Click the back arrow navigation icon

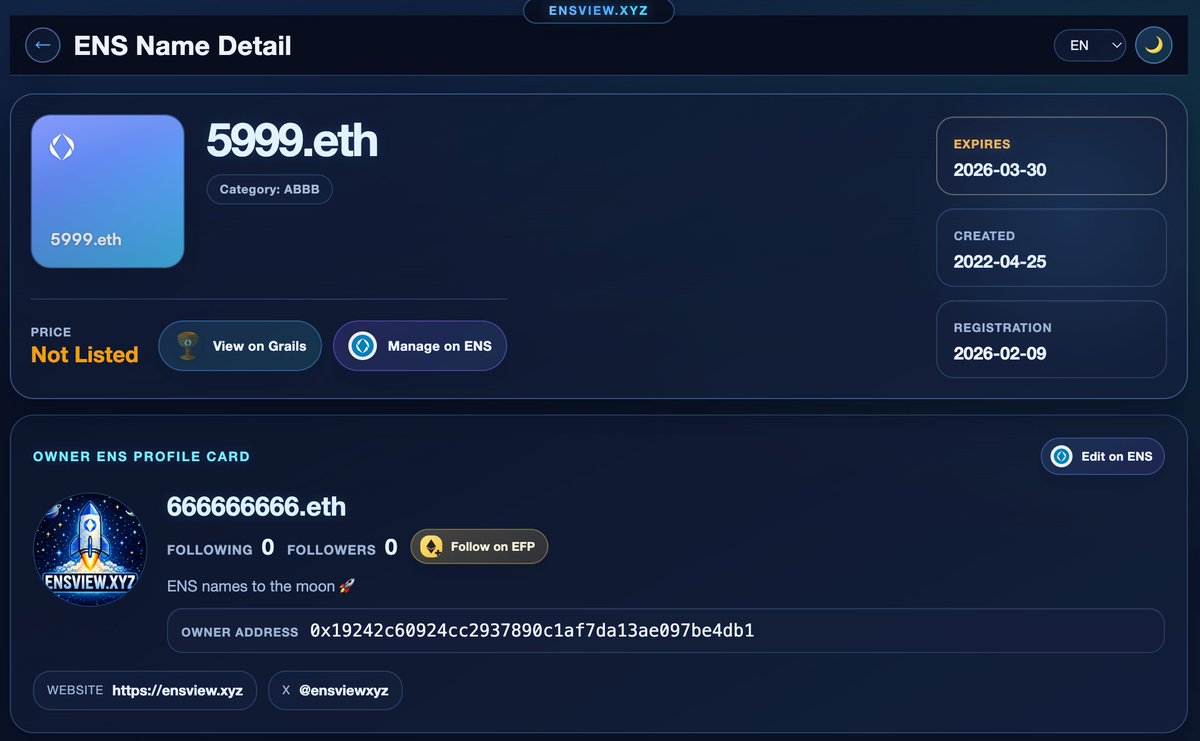click(42, 44)
